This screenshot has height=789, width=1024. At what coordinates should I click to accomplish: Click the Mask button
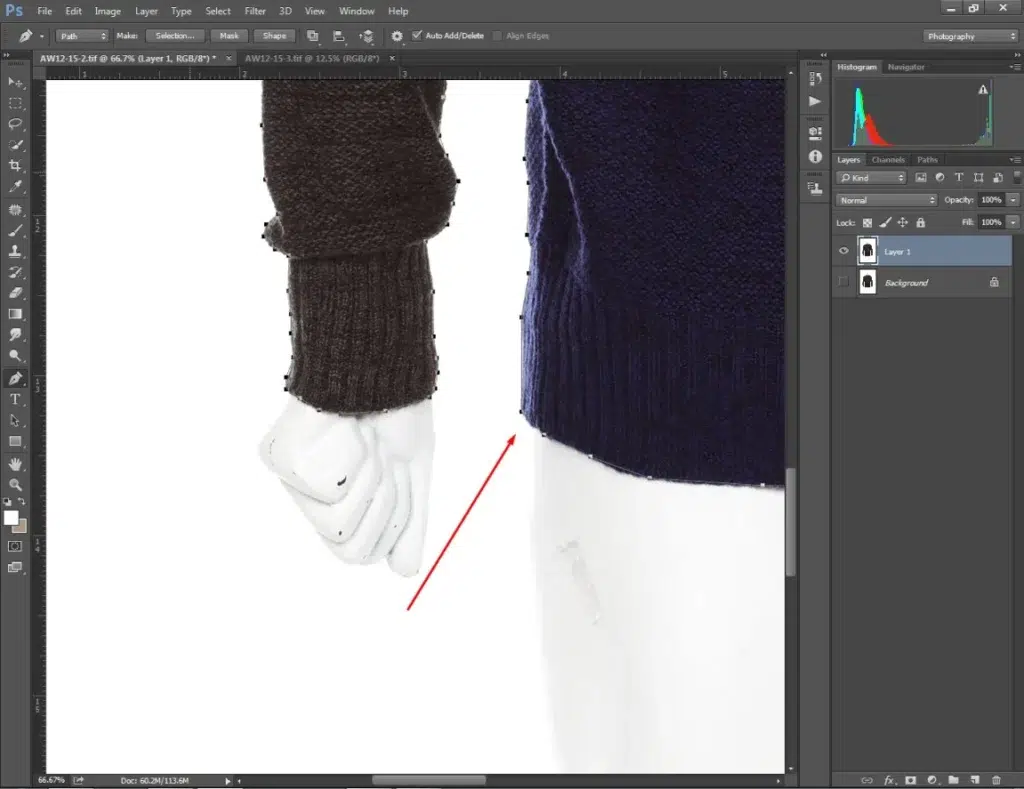point(229,36)
